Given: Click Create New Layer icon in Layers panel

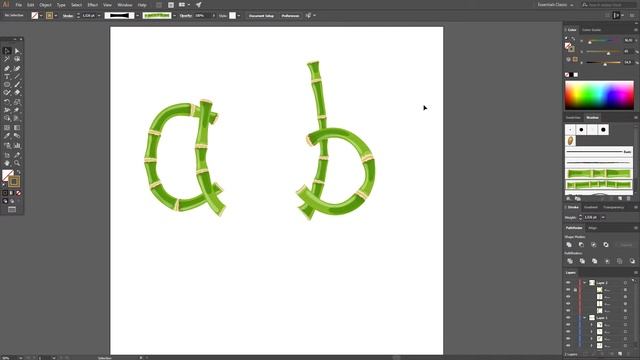Looking at the screenshot, I should tap(620, 354).
